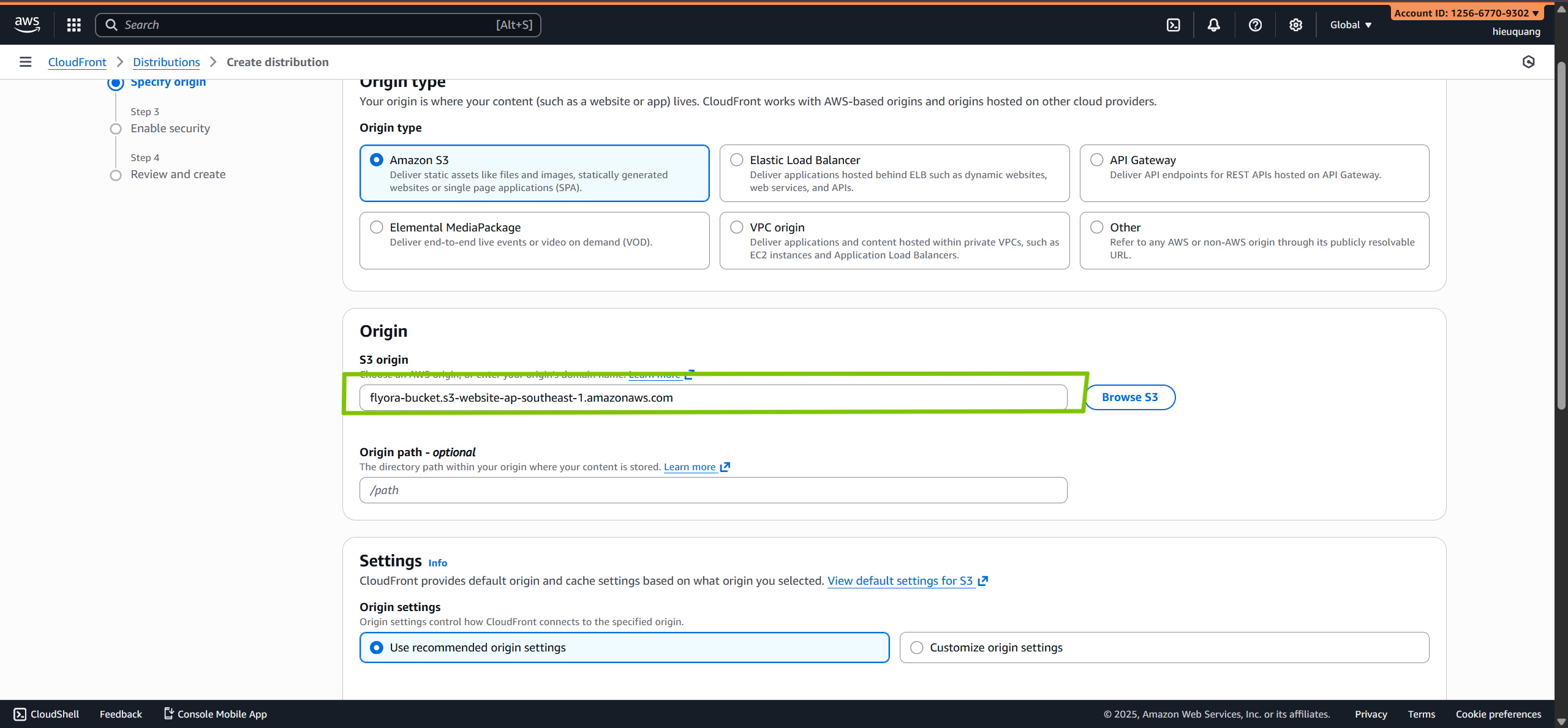Expand the Global region dropdown
The height and width of the screenshot is (728, 1568).
1351,25
